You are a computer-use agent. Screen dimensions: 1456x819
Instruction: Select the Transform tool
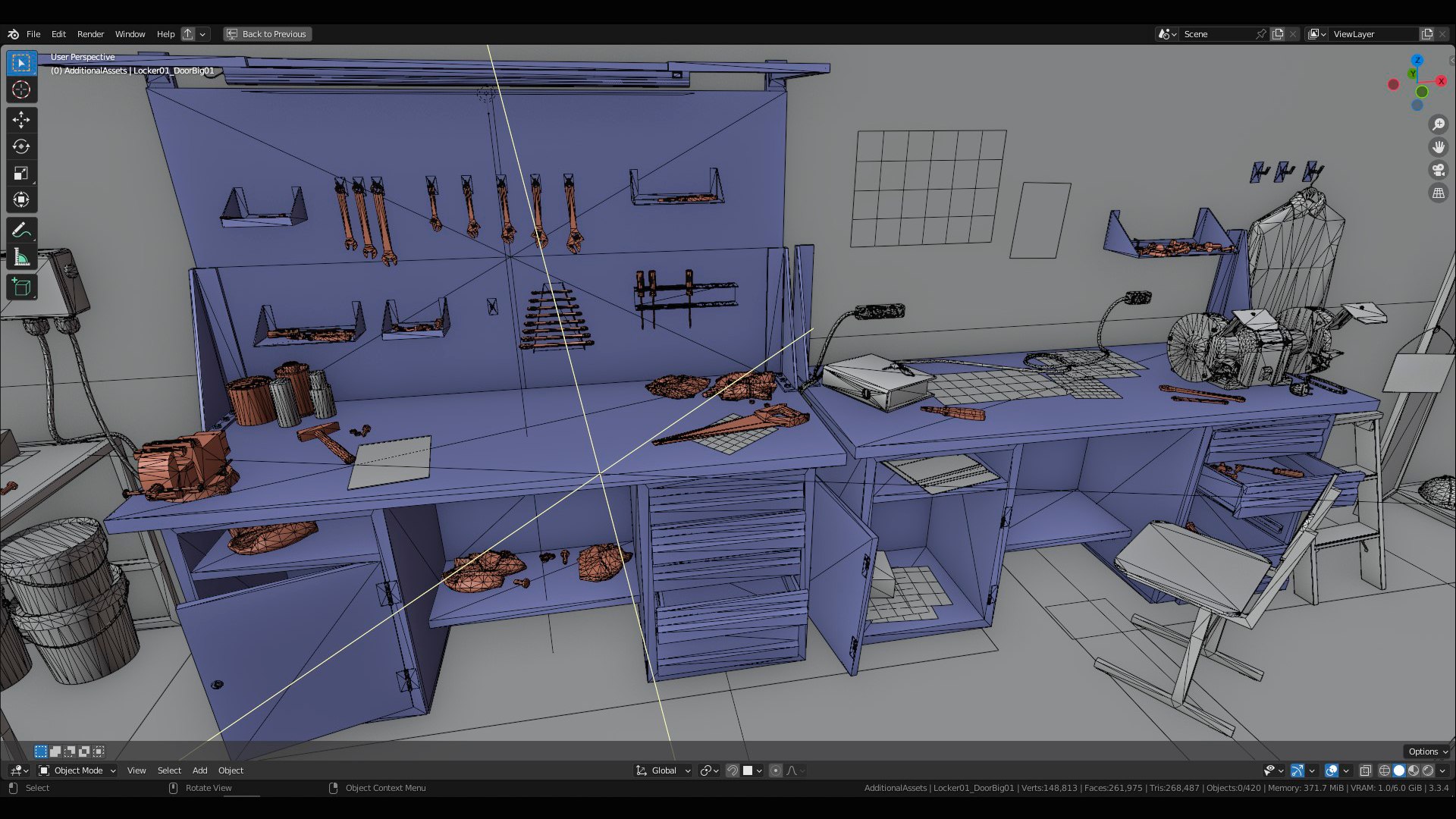coord(21,199)
